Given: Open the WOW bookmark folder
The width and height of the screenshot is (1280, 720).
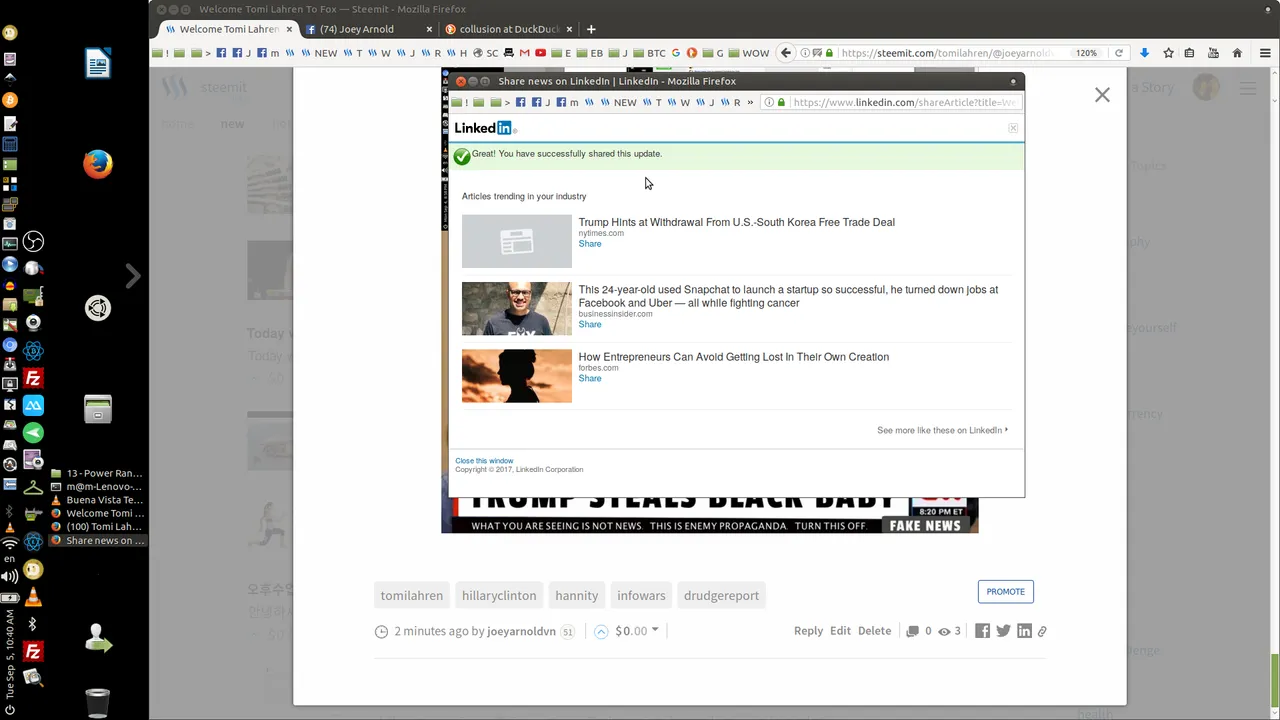Looking at the screenshot, I should (748, 53).
